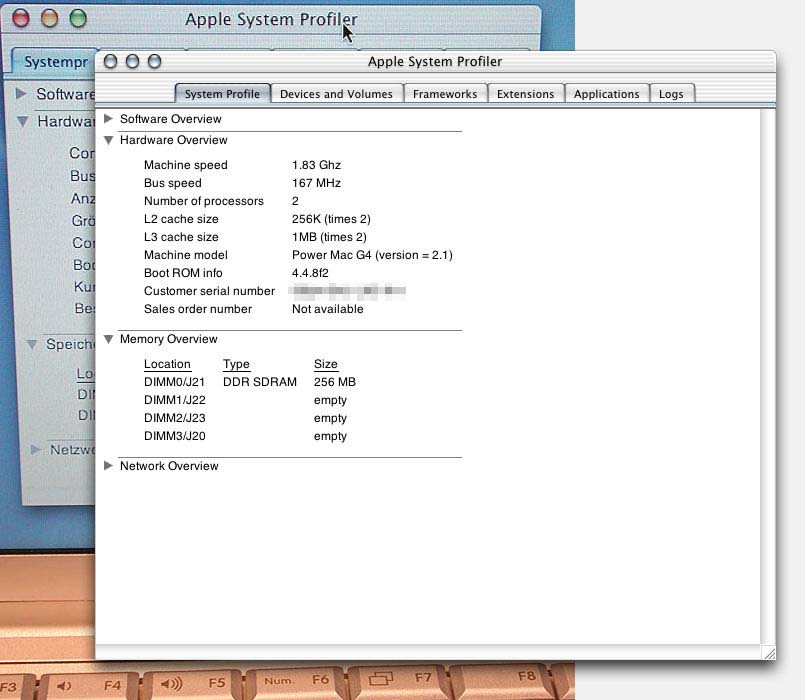Click the Machine speed value 1.83 Ghz
Viewport: 805px width, 700px height.
316,165
